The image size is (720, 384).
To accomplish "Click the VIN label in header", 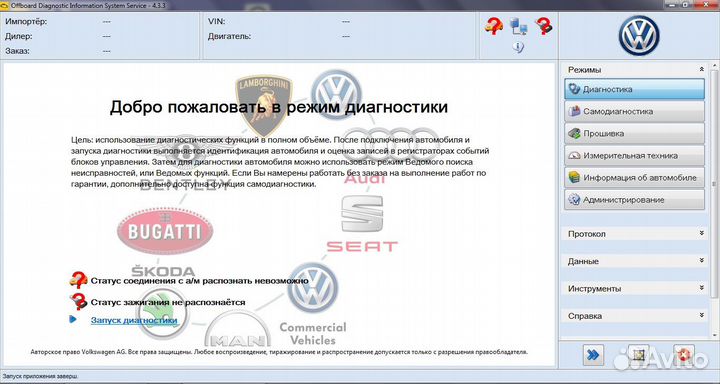I will tap(216, 22).
